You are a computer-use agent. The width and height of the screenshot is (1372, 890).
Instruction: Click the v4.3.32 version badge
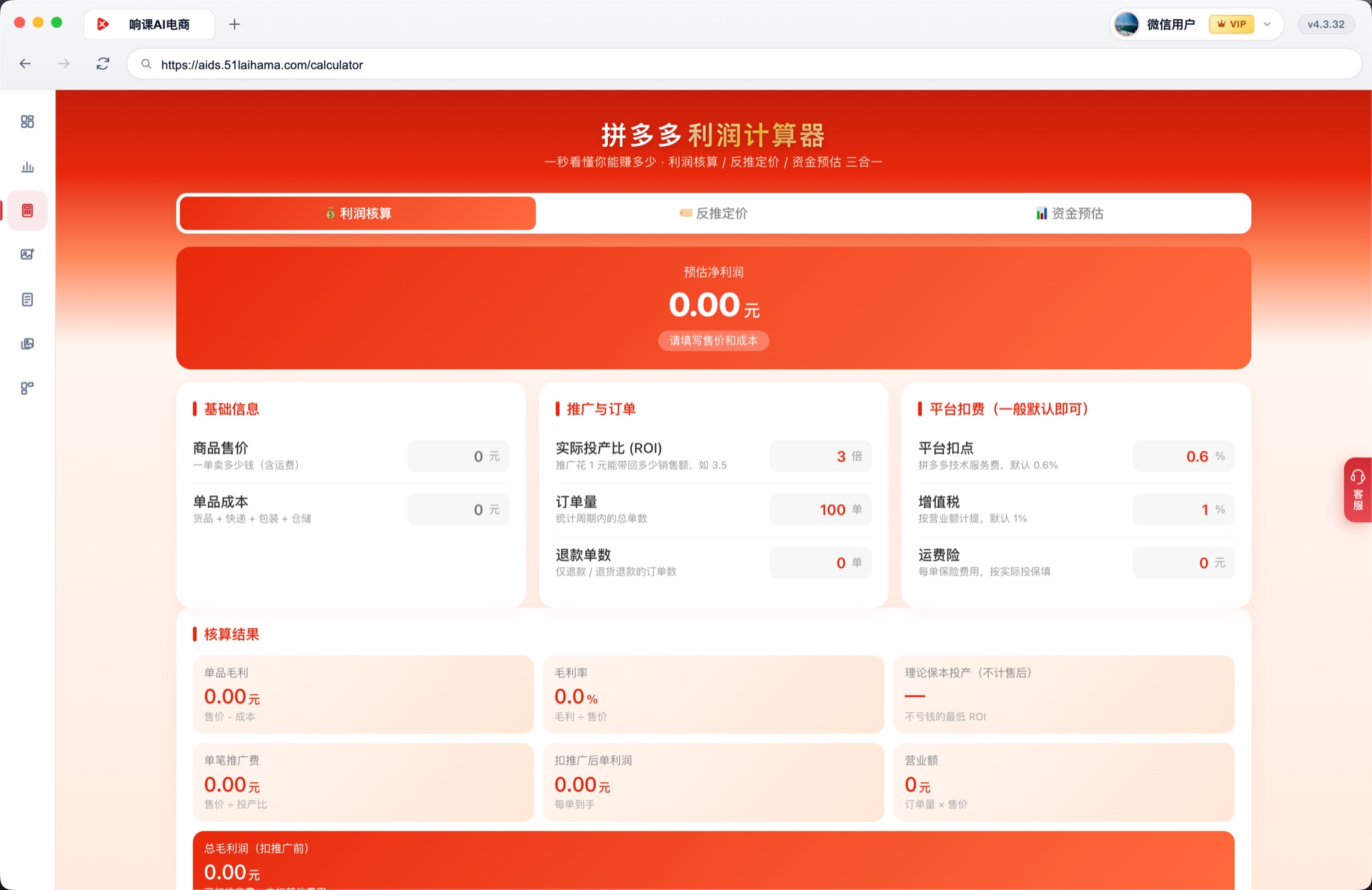click(x=1326, y=24)
